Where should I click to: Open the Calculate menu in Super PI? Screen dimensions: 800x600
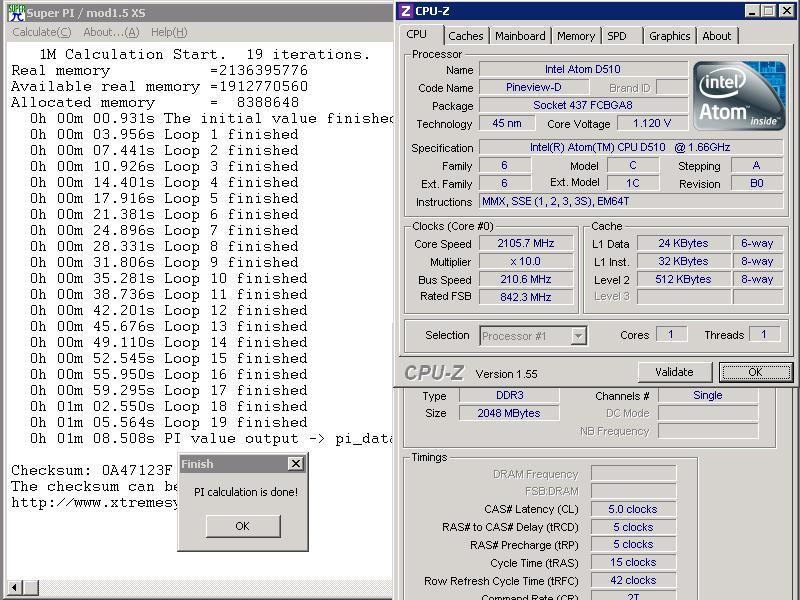click(x=42, y=32)
